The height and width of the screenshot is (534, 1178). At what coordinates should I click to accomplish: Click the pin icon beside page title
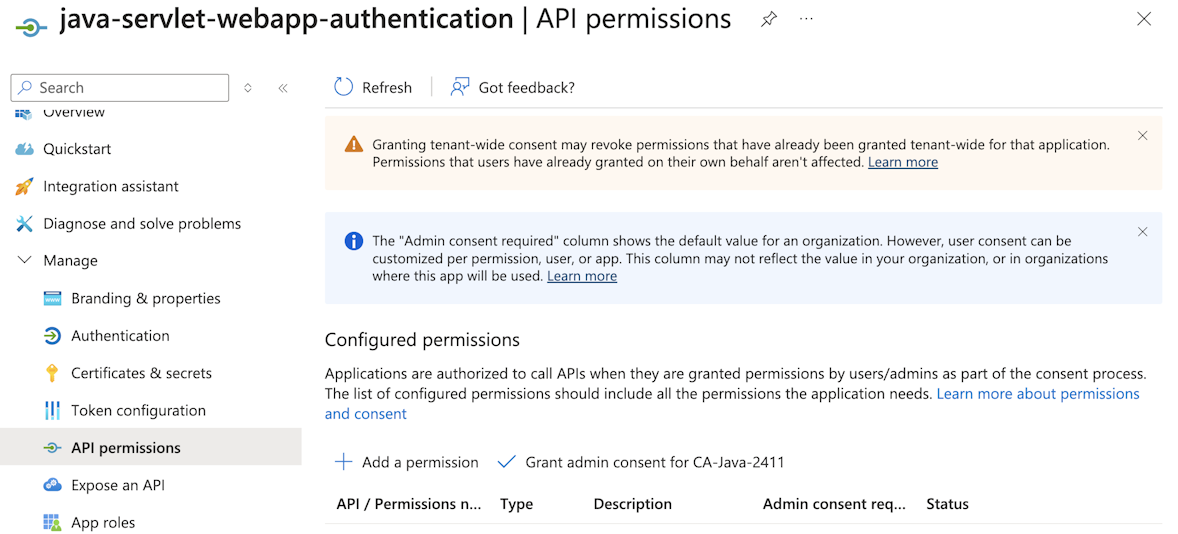coord(768,19)
